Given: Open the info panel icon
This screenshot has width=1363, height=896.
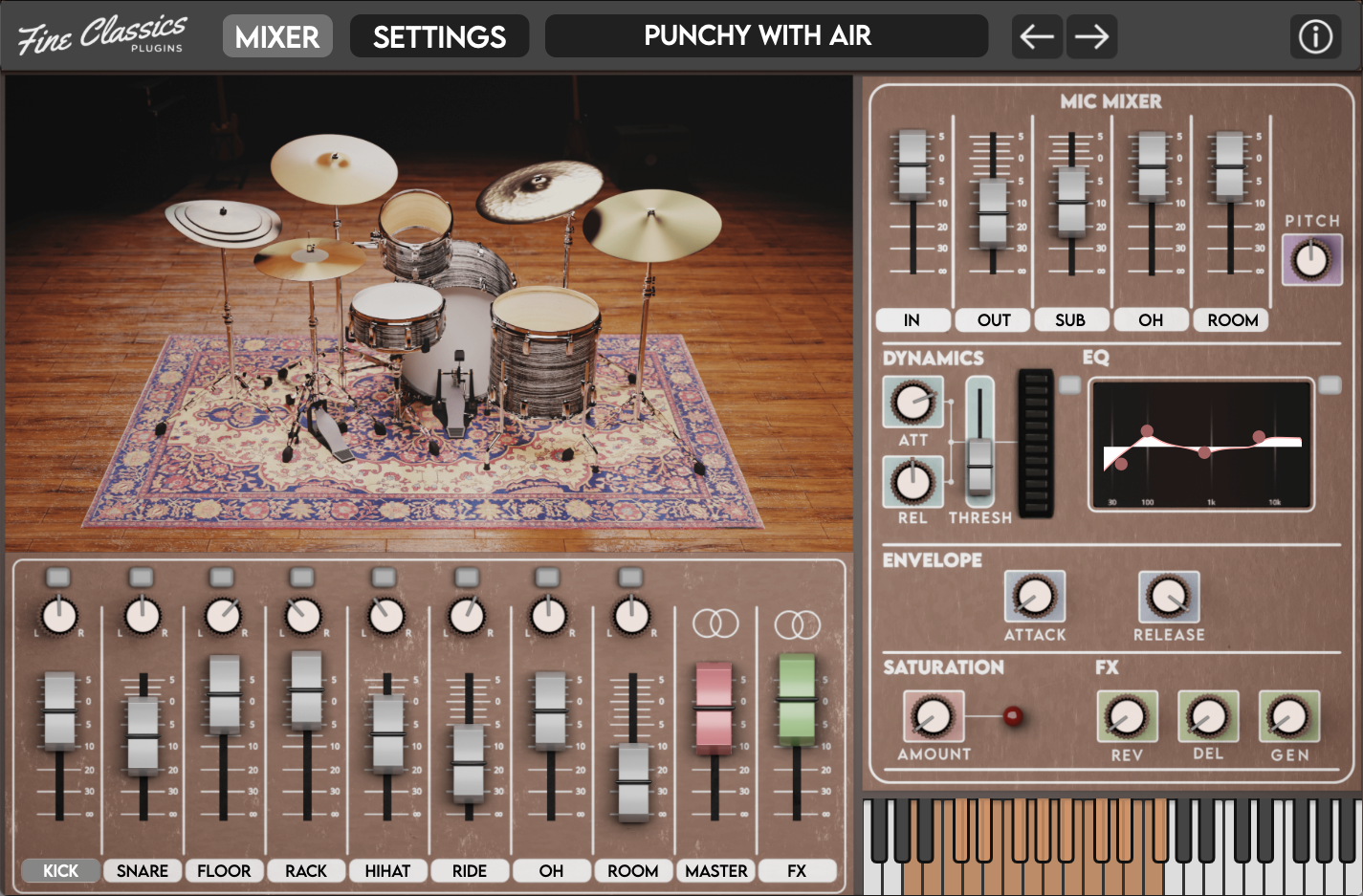Looking at the screenshot, I should coord(1315,37).
